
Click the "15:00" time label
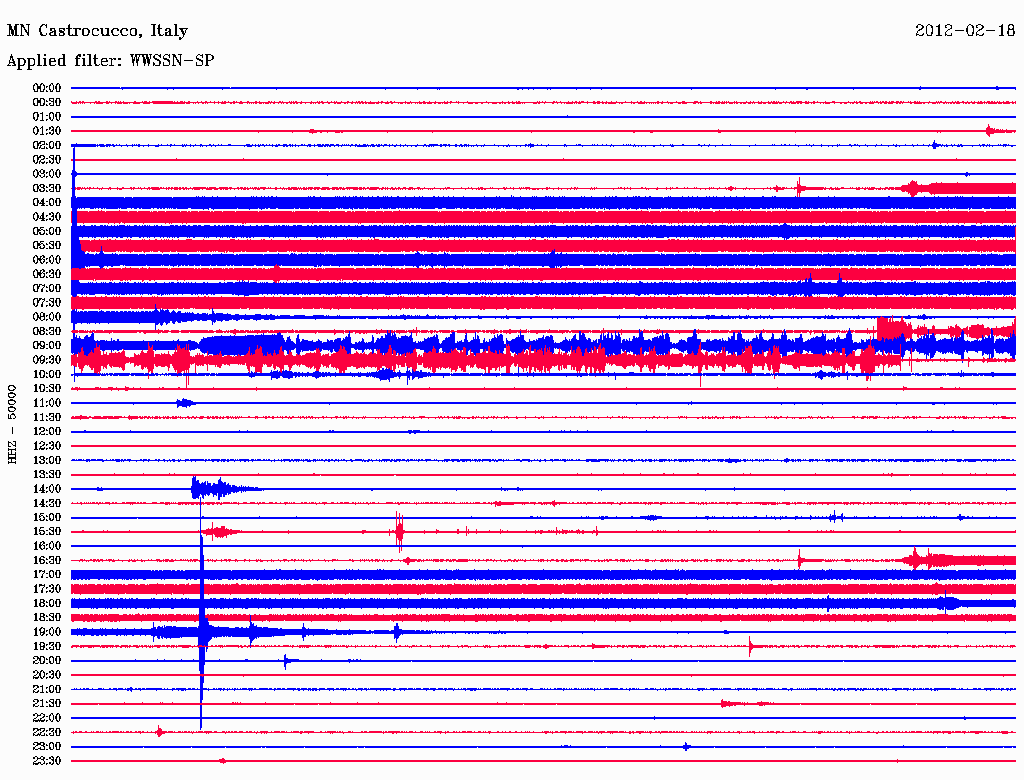tap(46, 517)
